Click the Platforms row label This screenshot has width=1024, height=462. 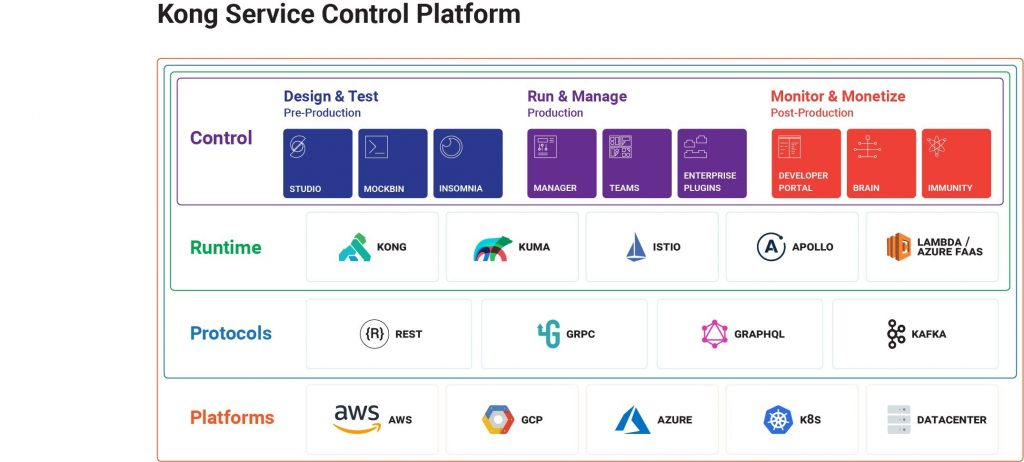tap(232, 418)
